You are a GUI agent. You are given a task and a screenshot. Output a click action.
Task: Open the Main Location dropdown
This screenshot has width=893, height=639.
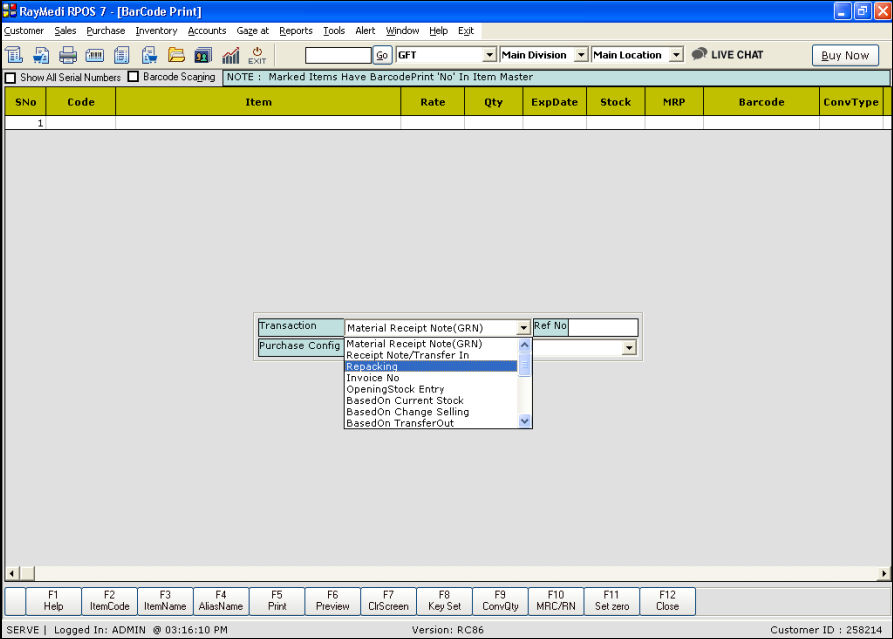pyautogui.click(x=676, y=55)
